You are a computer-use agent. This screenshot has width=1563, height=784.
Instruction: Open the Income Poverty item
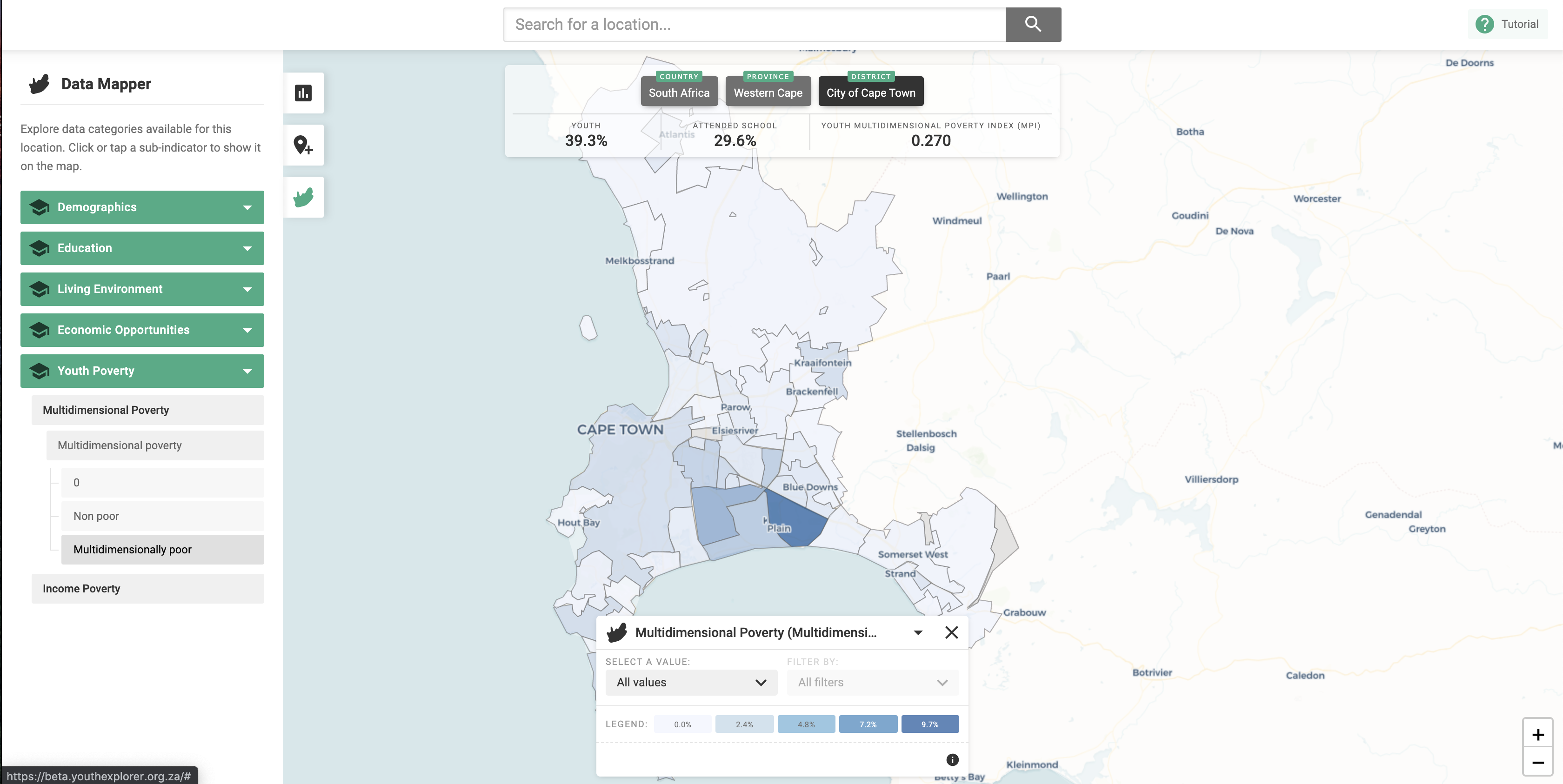click(147, 589)
